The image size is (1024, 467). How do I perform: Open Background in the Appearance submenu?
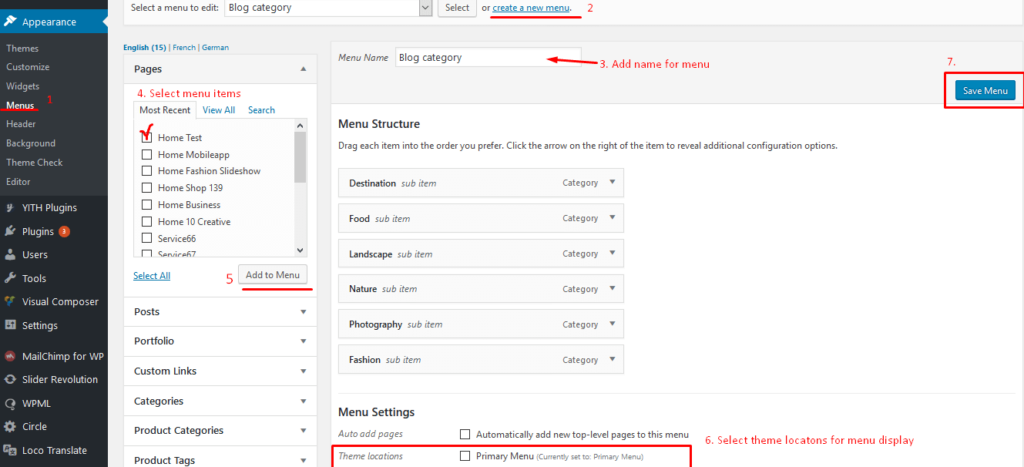pyautogui.click(x=31, y=143)
